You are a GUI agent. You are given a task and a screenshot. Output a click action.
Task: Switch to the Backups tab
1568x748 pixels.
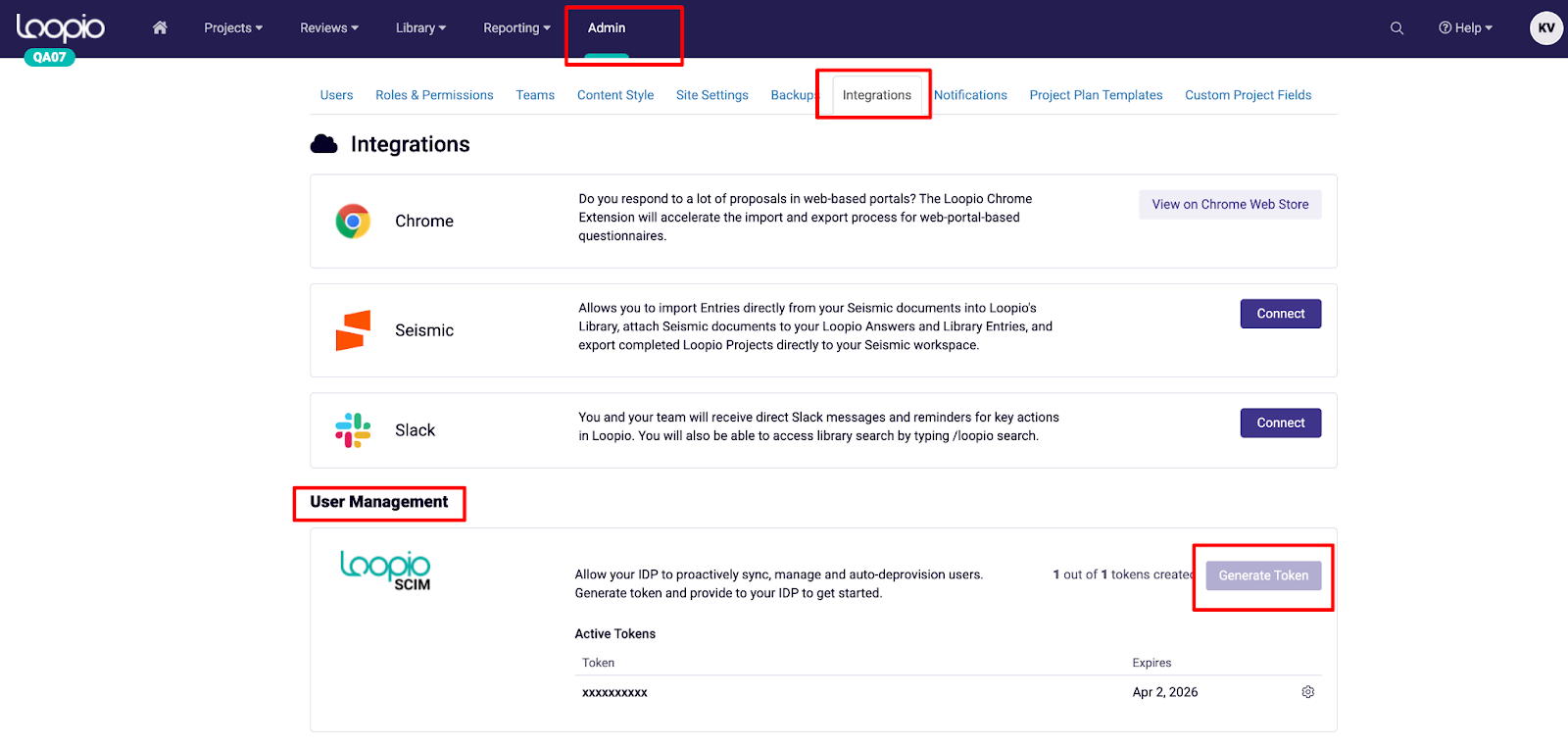(794, 95)
